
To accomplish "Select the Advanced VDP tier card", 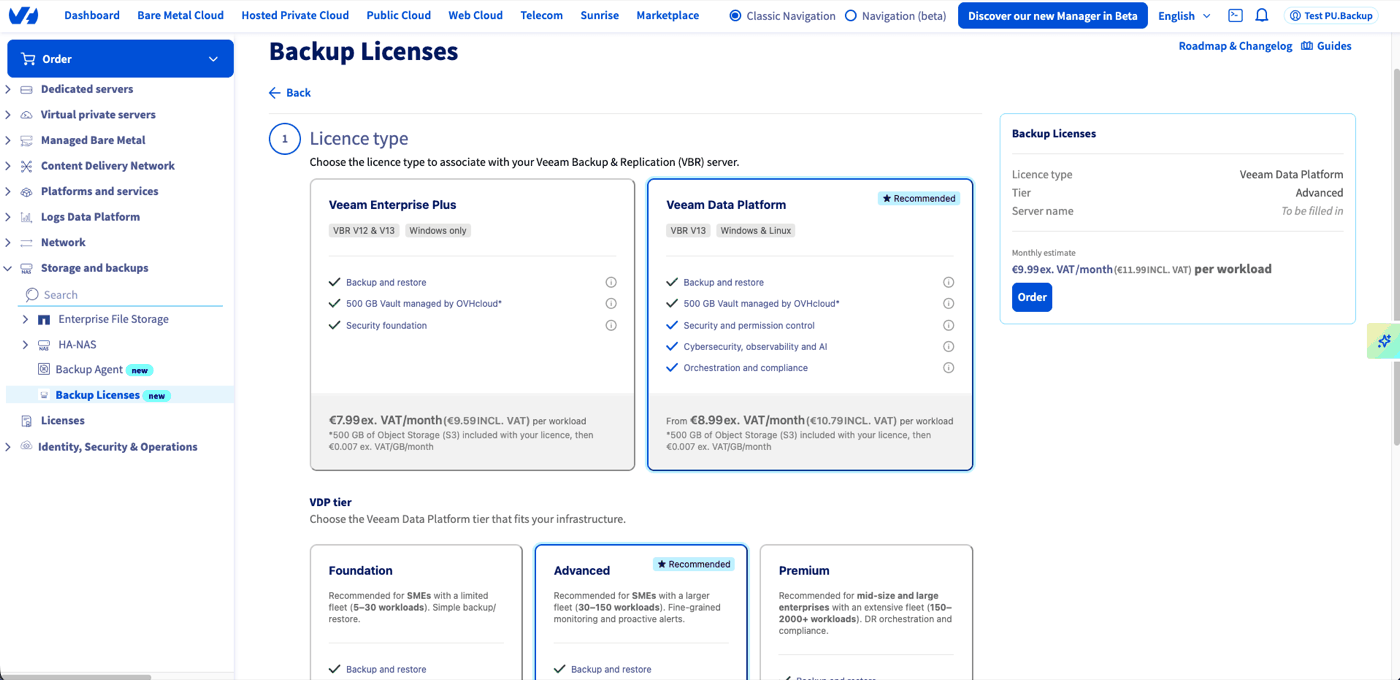I will pos(641,612).
